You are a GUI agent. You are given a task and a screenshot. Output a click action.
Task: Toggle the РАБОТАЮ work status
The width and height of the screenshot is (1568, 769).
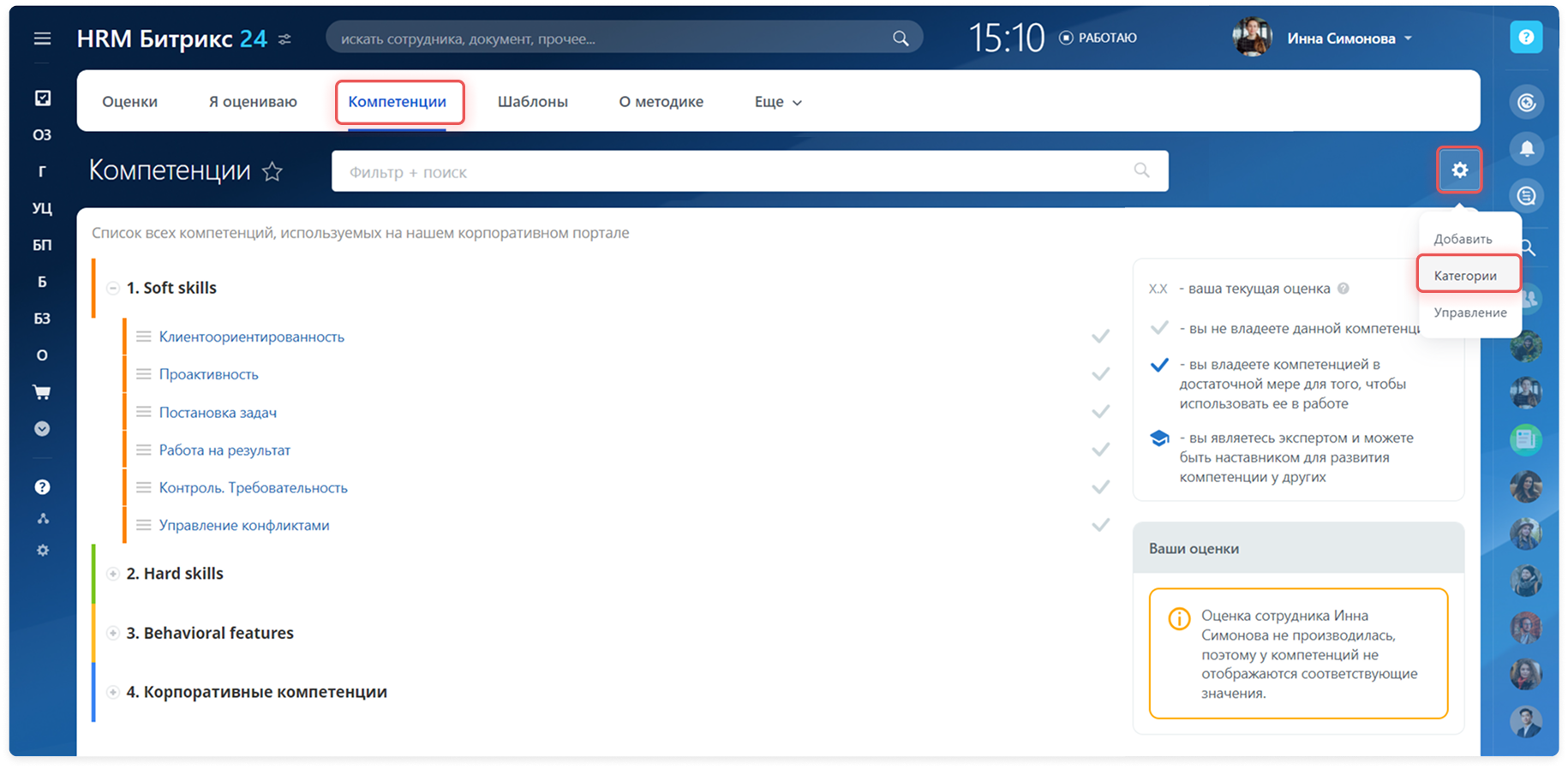click(1098, 39)
